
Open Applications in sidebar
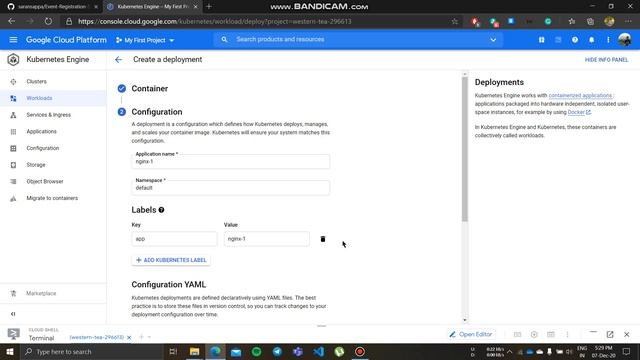click(53, 131)
